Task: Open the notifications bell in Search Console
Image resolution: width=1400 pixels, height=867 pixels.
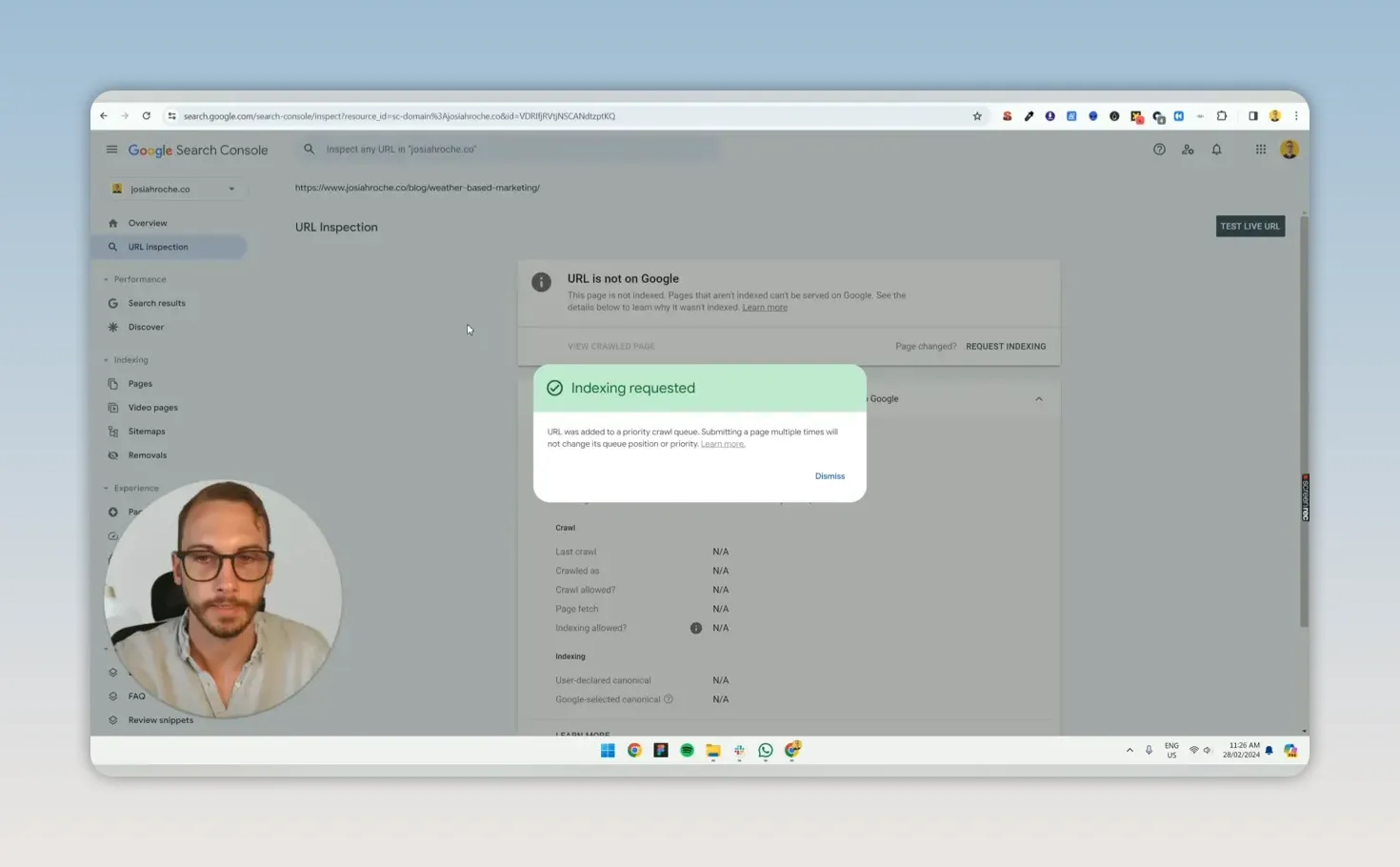Action: point(1216,150)
